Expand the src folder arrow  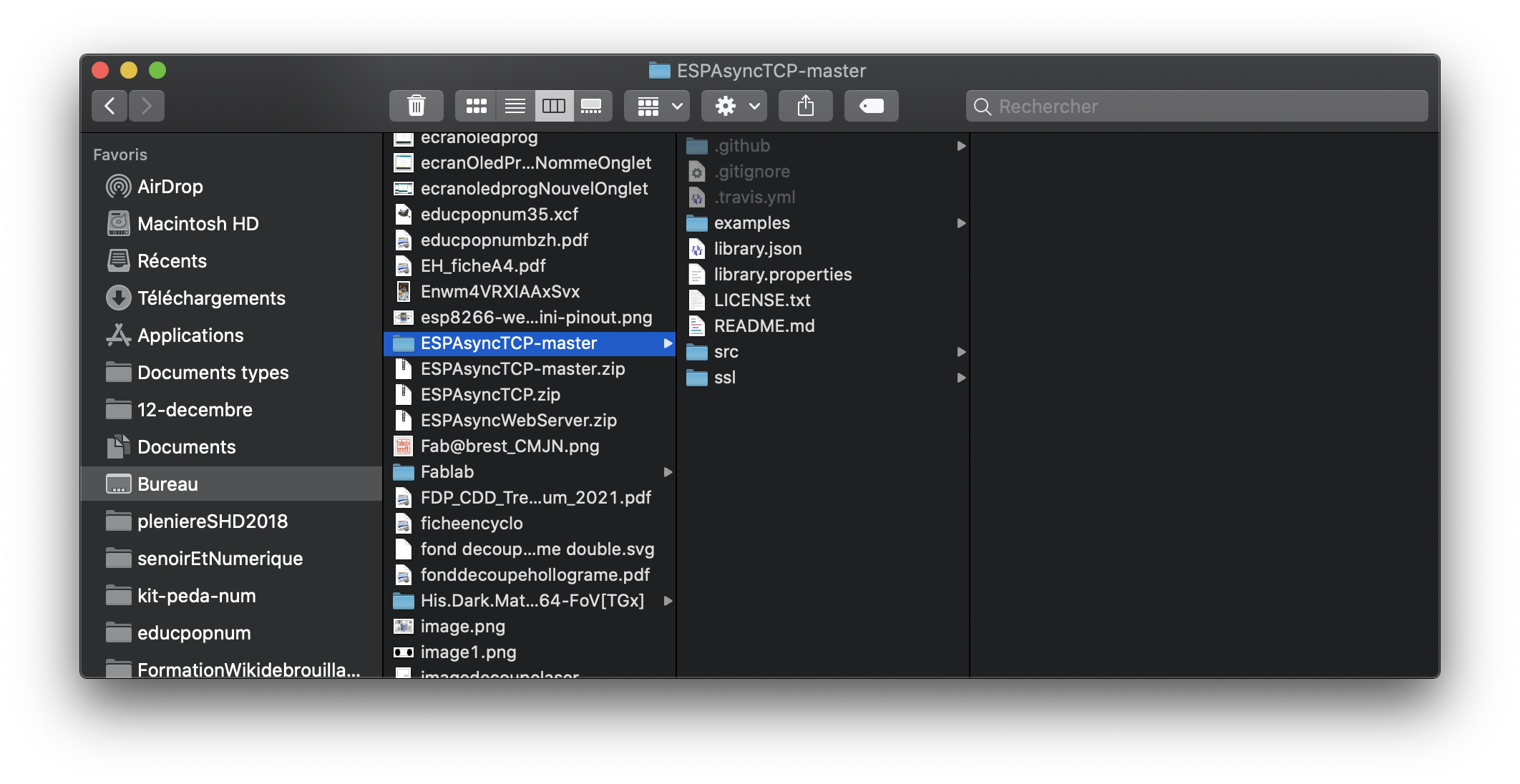coord(961,352)
